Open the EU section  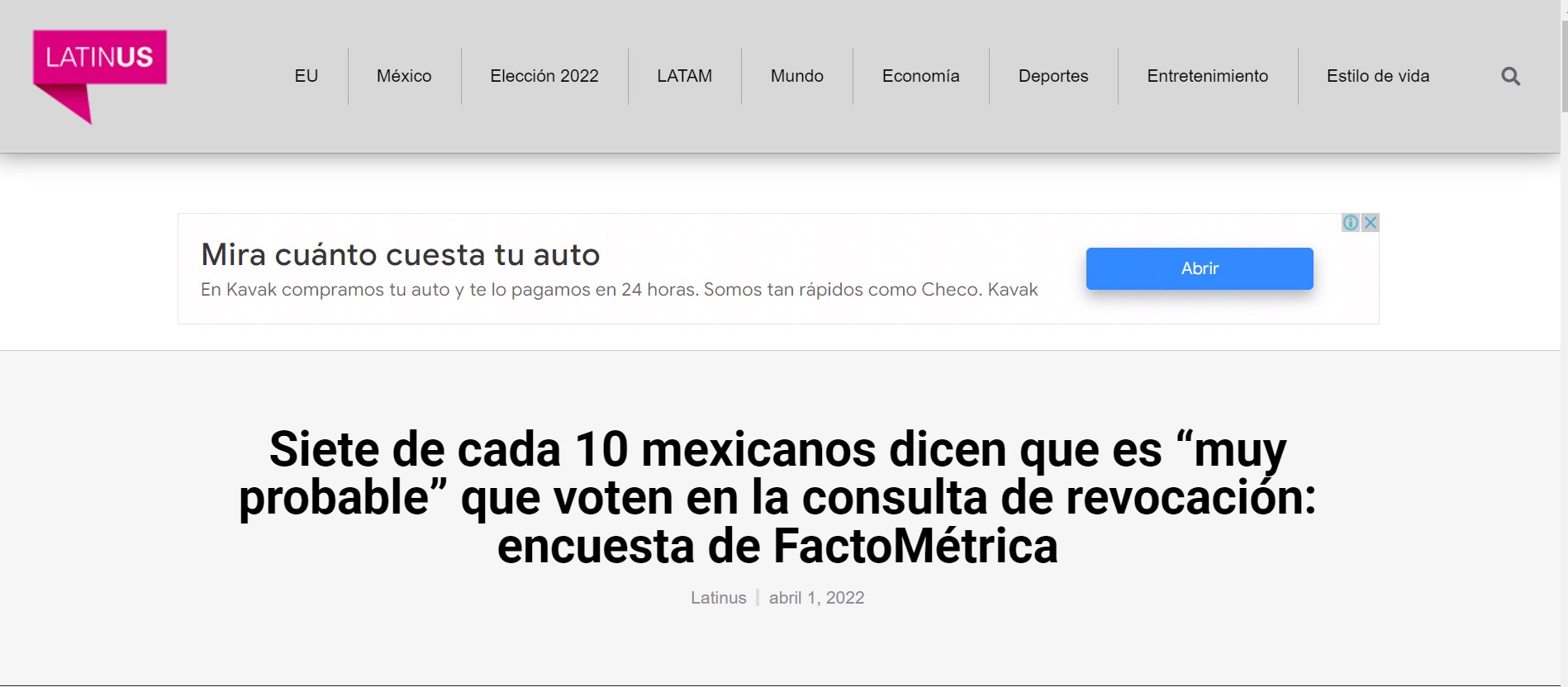(x=306, y=76)
